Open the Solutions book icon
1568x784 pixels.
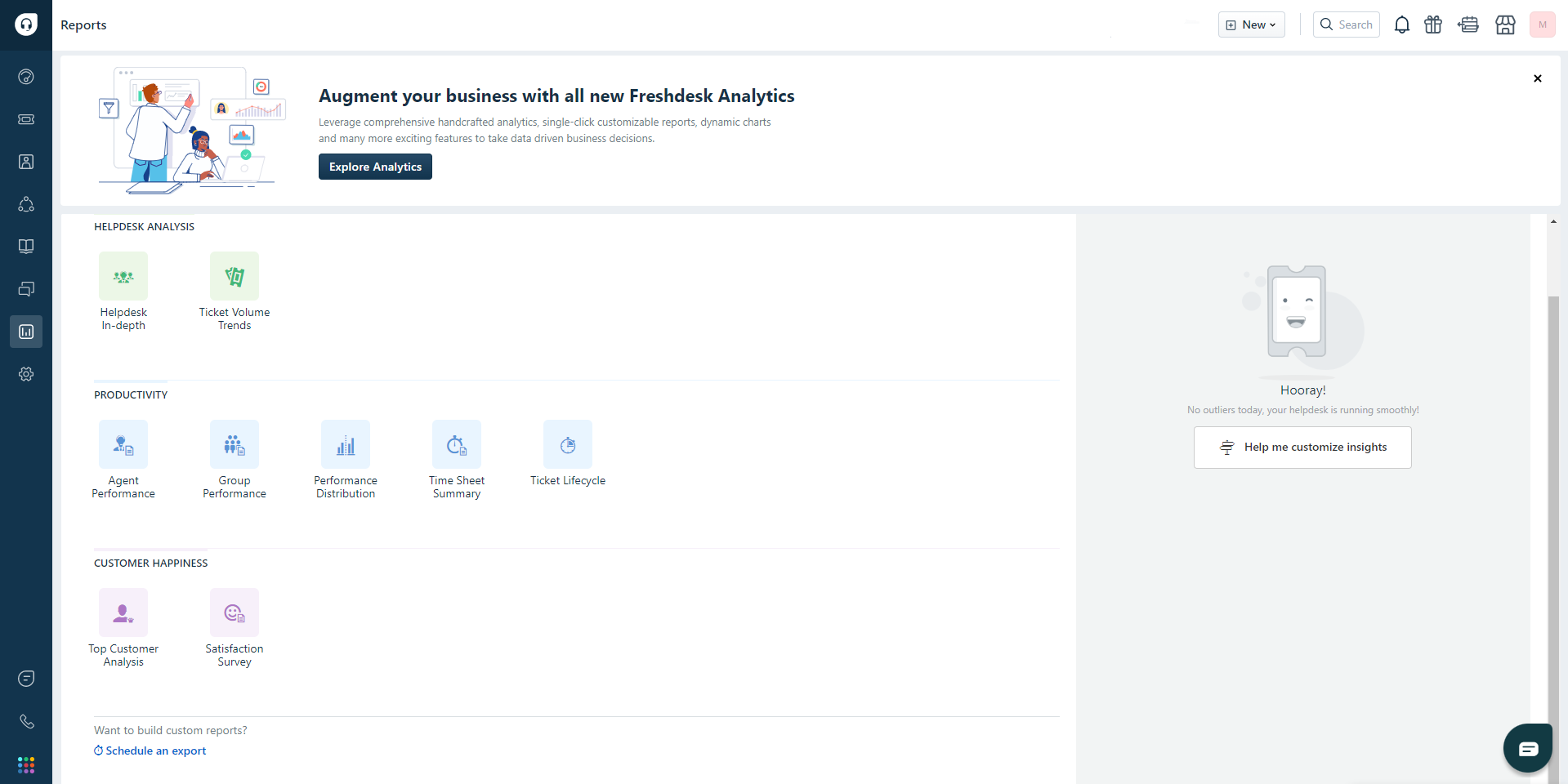pos(26,247)
